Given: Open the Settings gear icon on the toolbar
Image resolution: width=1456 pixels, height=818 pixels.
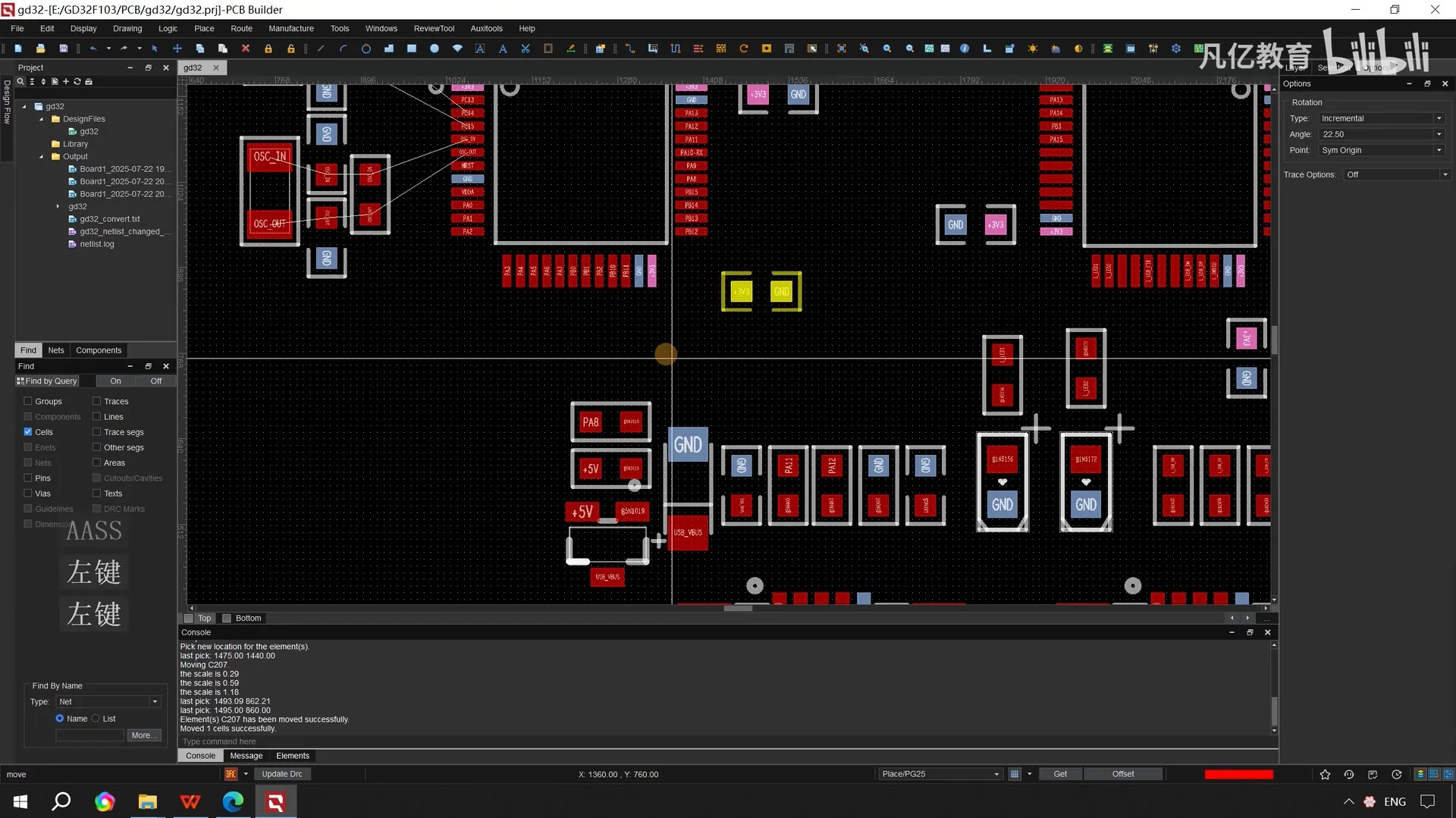Looking at the screenshot, I should click(x=1176, y=49).
